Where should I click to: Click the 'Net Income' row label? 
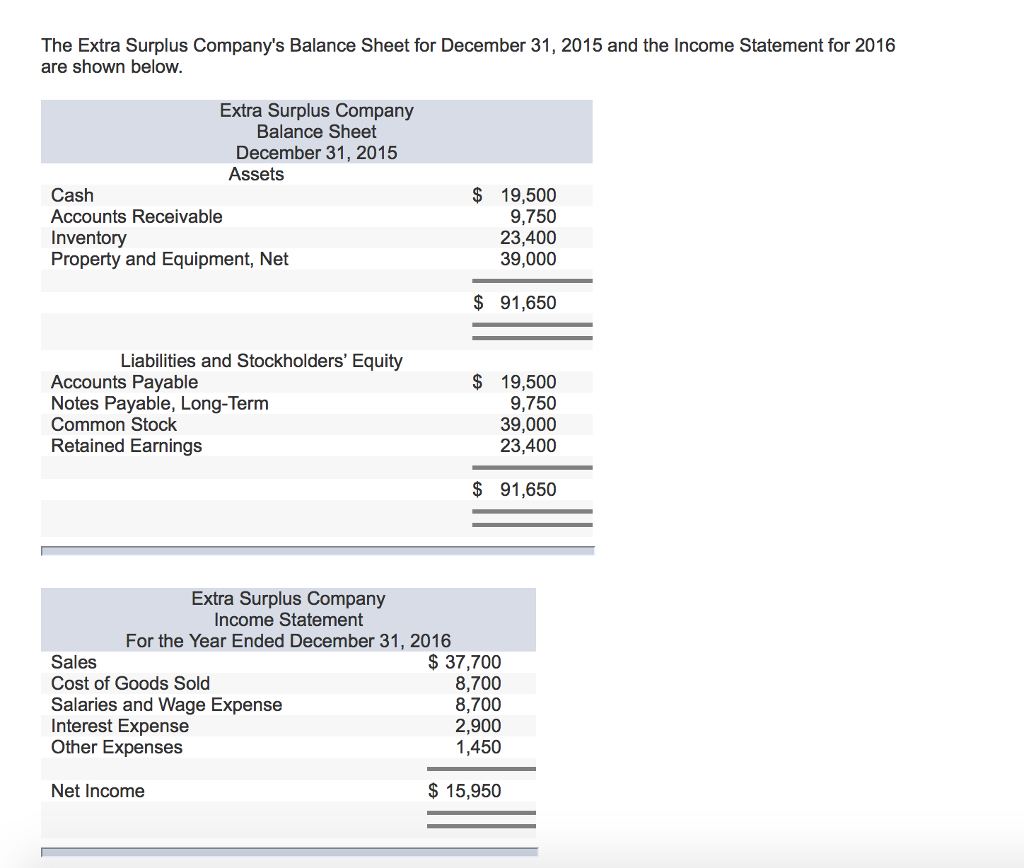[98, 791]
